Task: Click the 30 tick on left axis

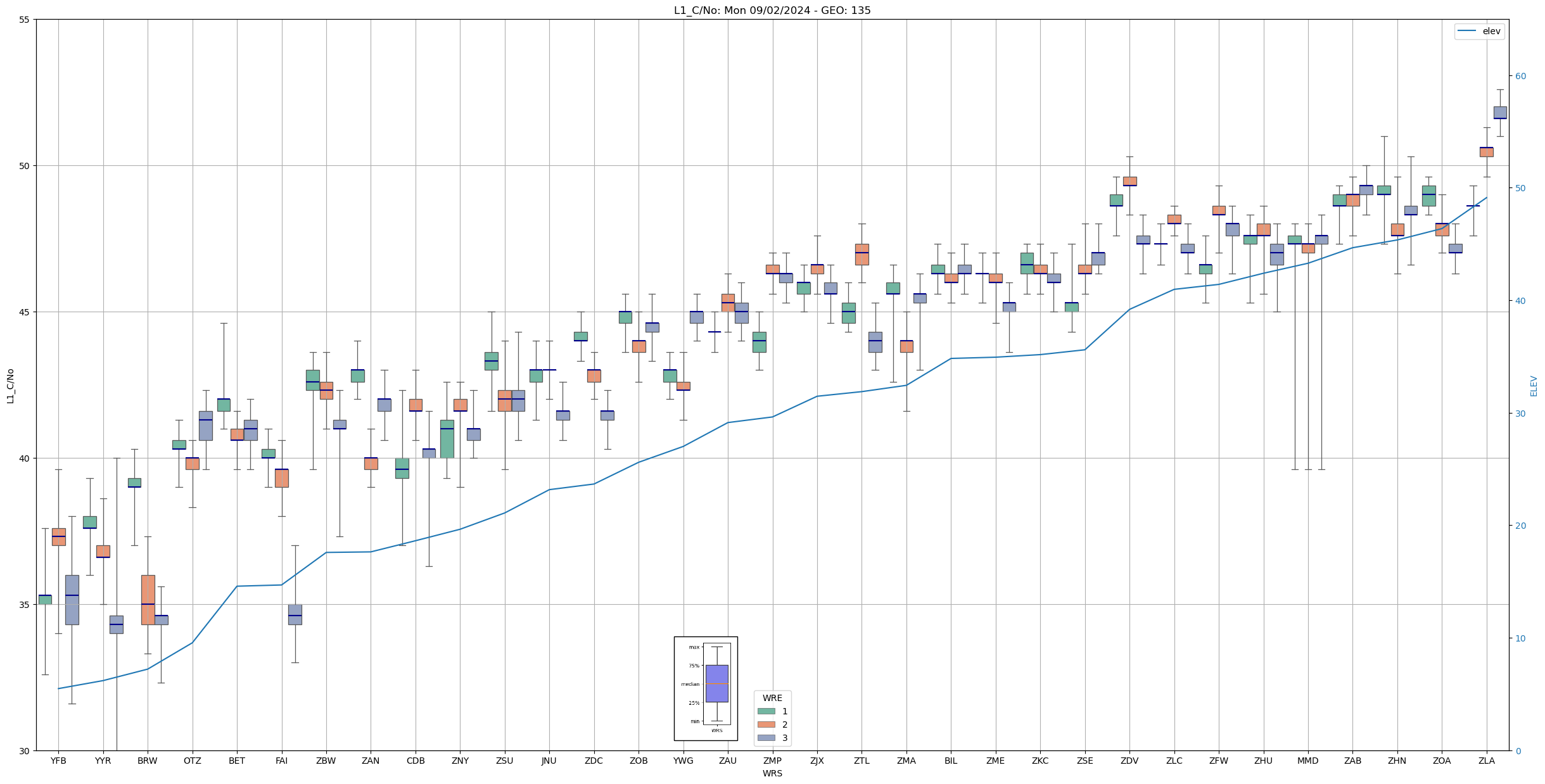Action: click(25, 751)
